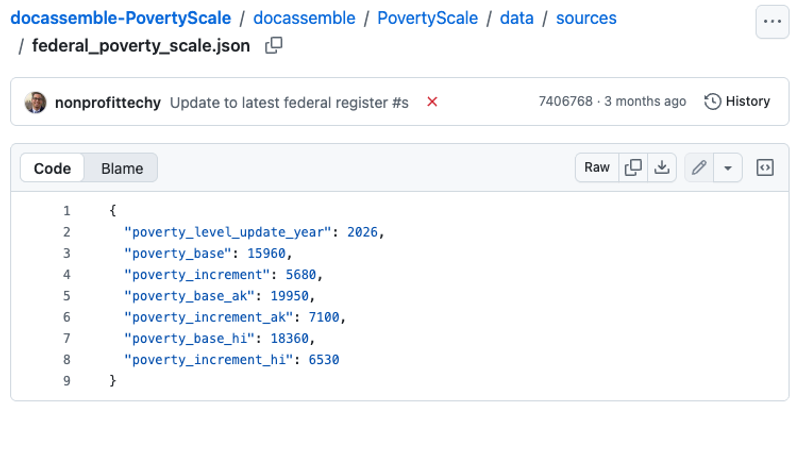
Task: Click the value 2026
Action: [362, 232]
